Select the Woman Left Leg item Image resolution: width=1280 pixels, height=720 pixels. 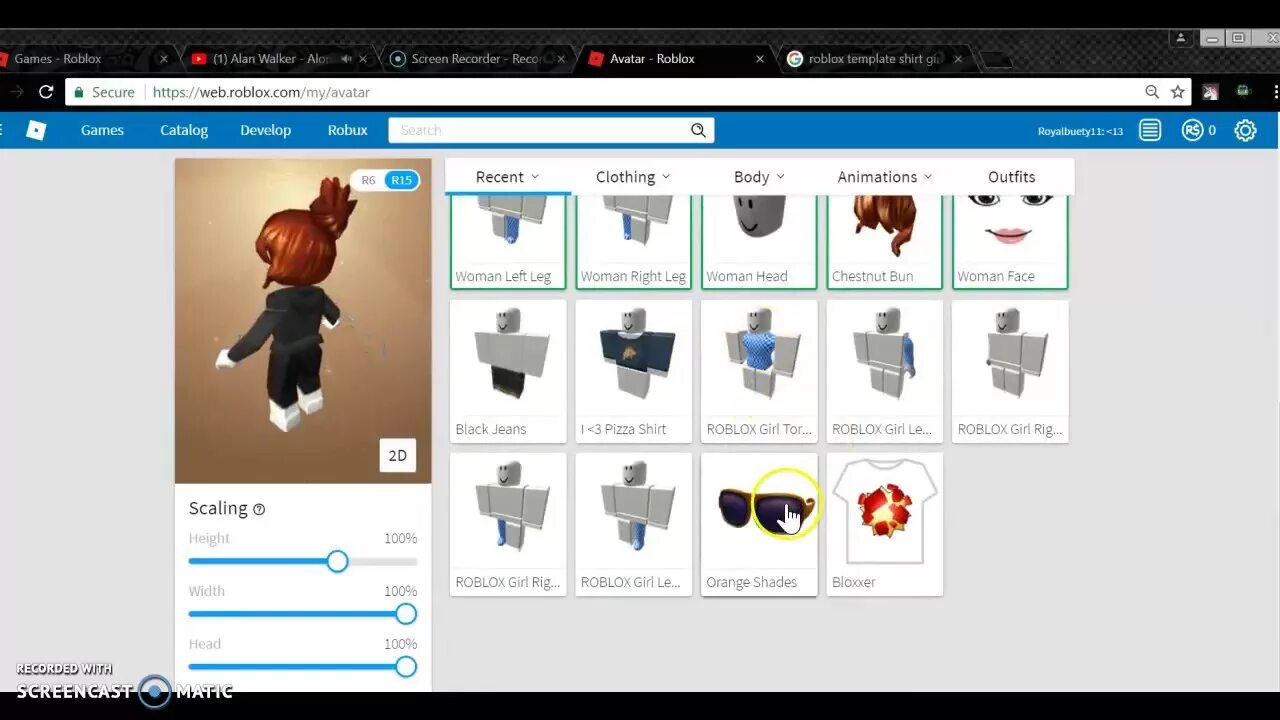(x=508, y=242)
